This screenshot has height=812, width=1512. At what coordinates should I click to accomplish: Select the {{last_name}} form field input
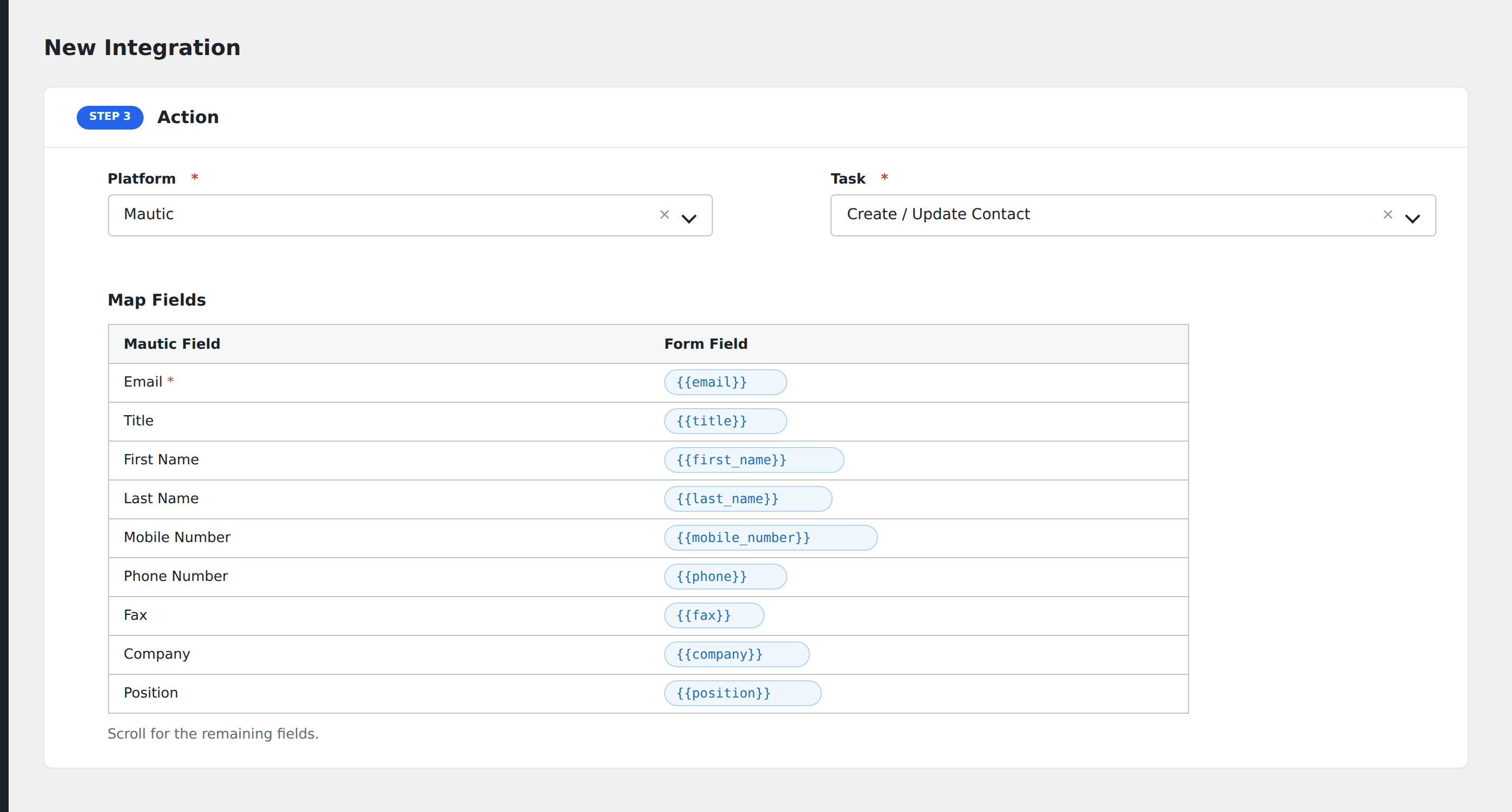[748, 499]
